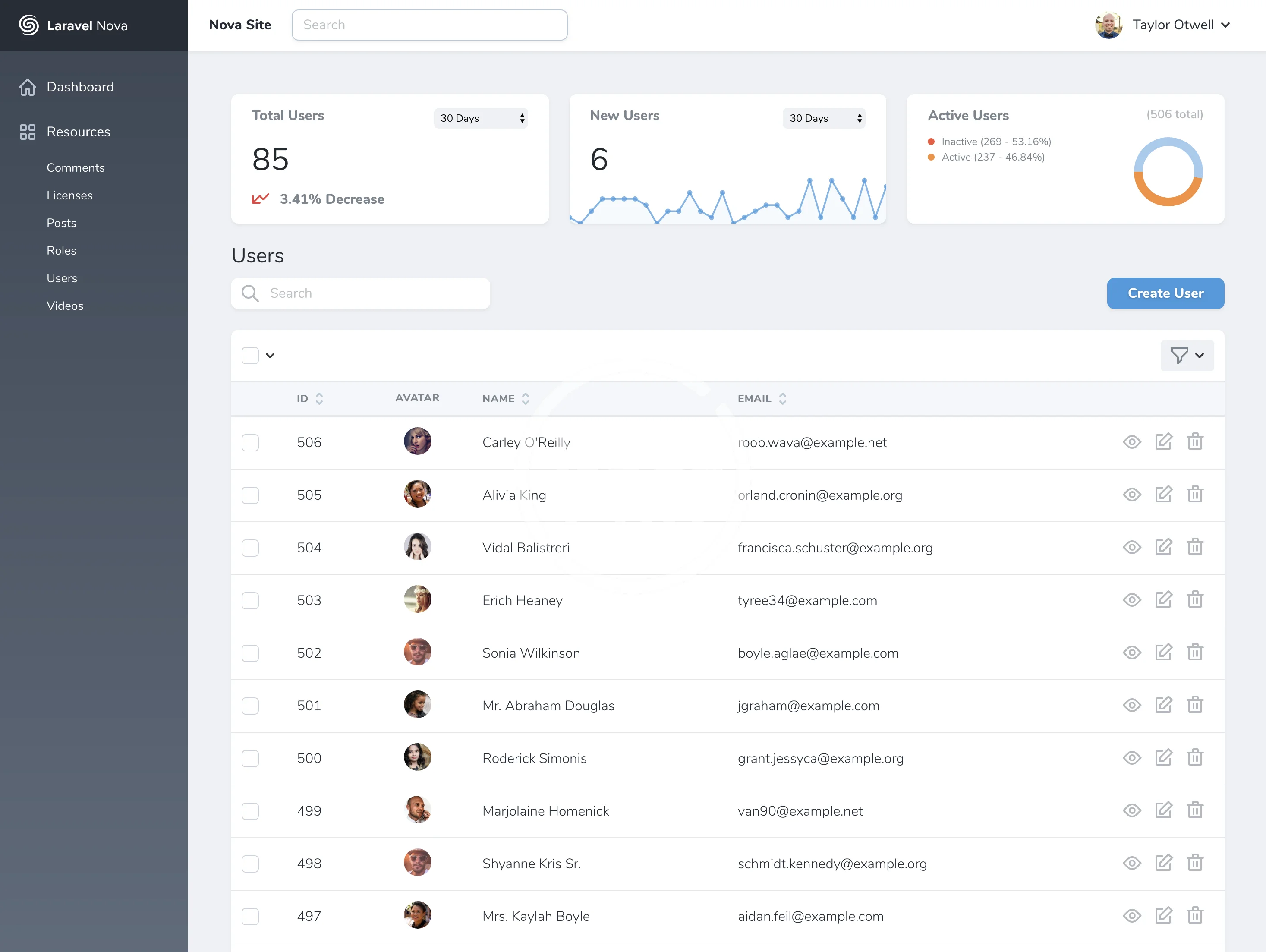Edit user 498 Shyanne Kris Sr.

tap(1164, 863)
